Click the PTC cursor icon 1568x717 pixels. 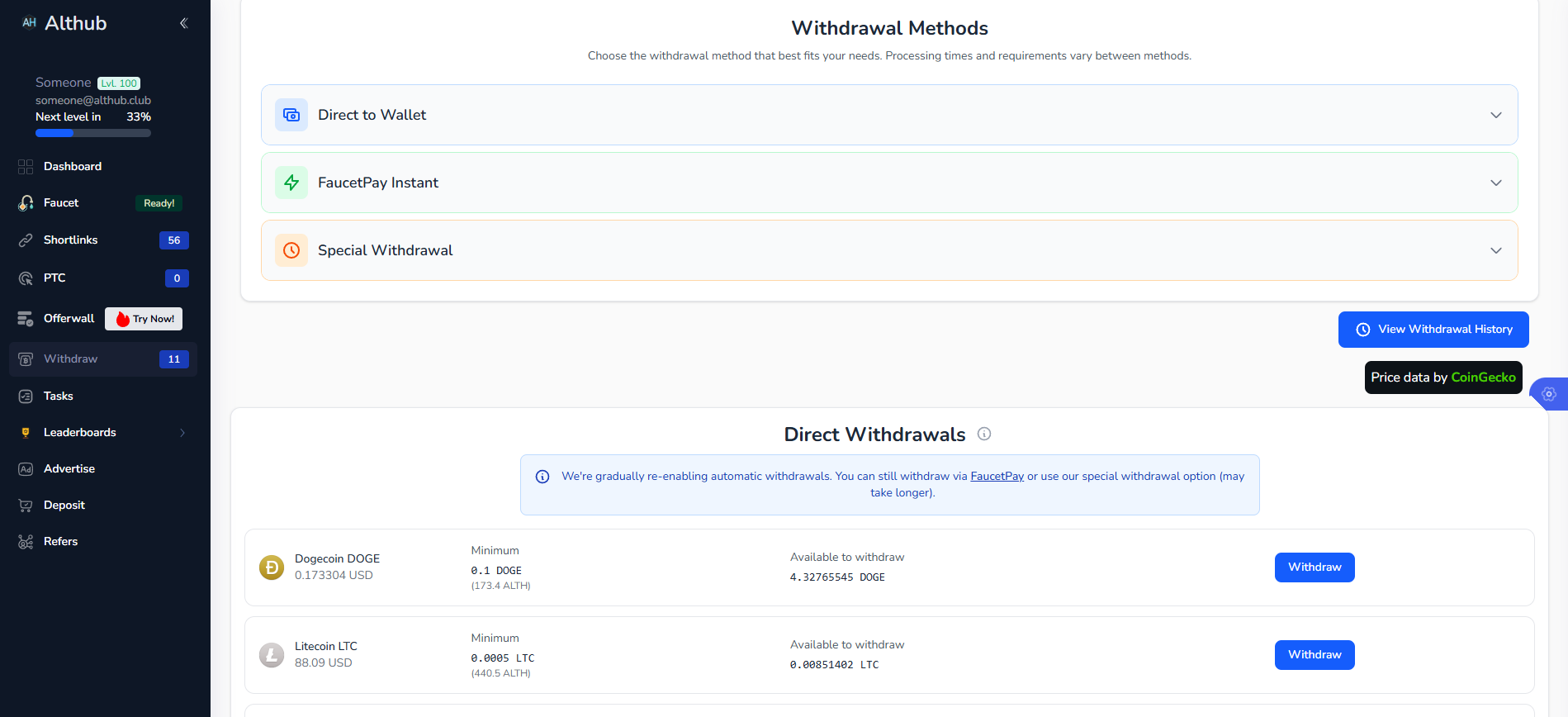26,278
